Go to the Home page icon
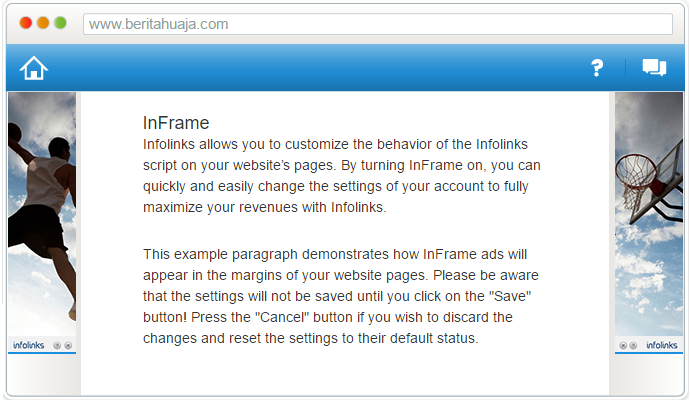The height and width of the screenshot is (400, 690). pos(34,68)
